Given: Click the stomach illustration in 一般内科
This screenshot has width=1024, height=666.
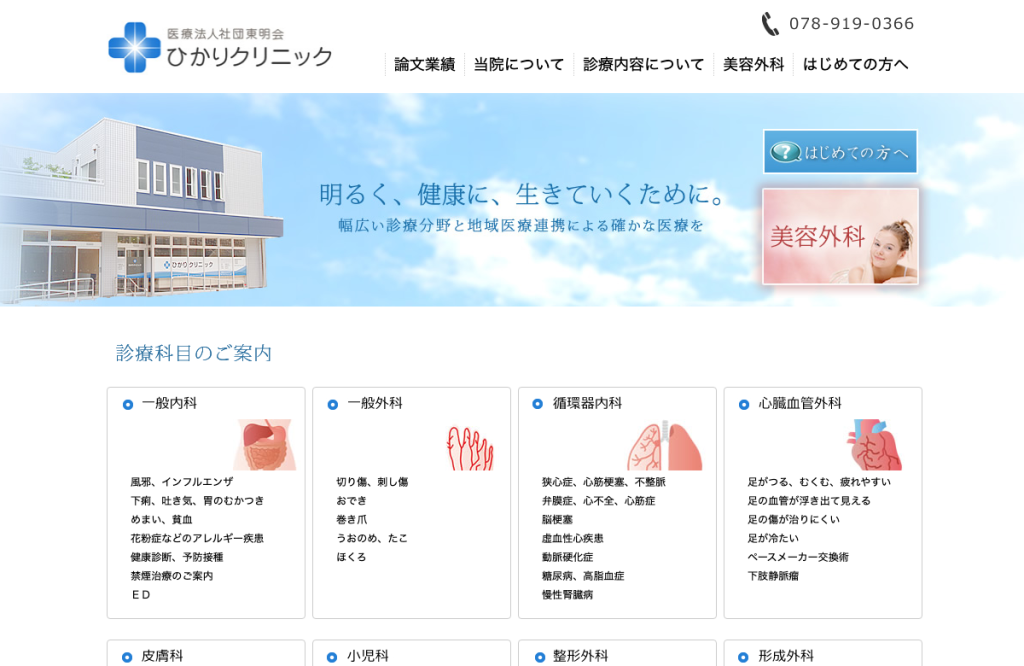Looking at the screenshot, I should [x=265, y=445].
